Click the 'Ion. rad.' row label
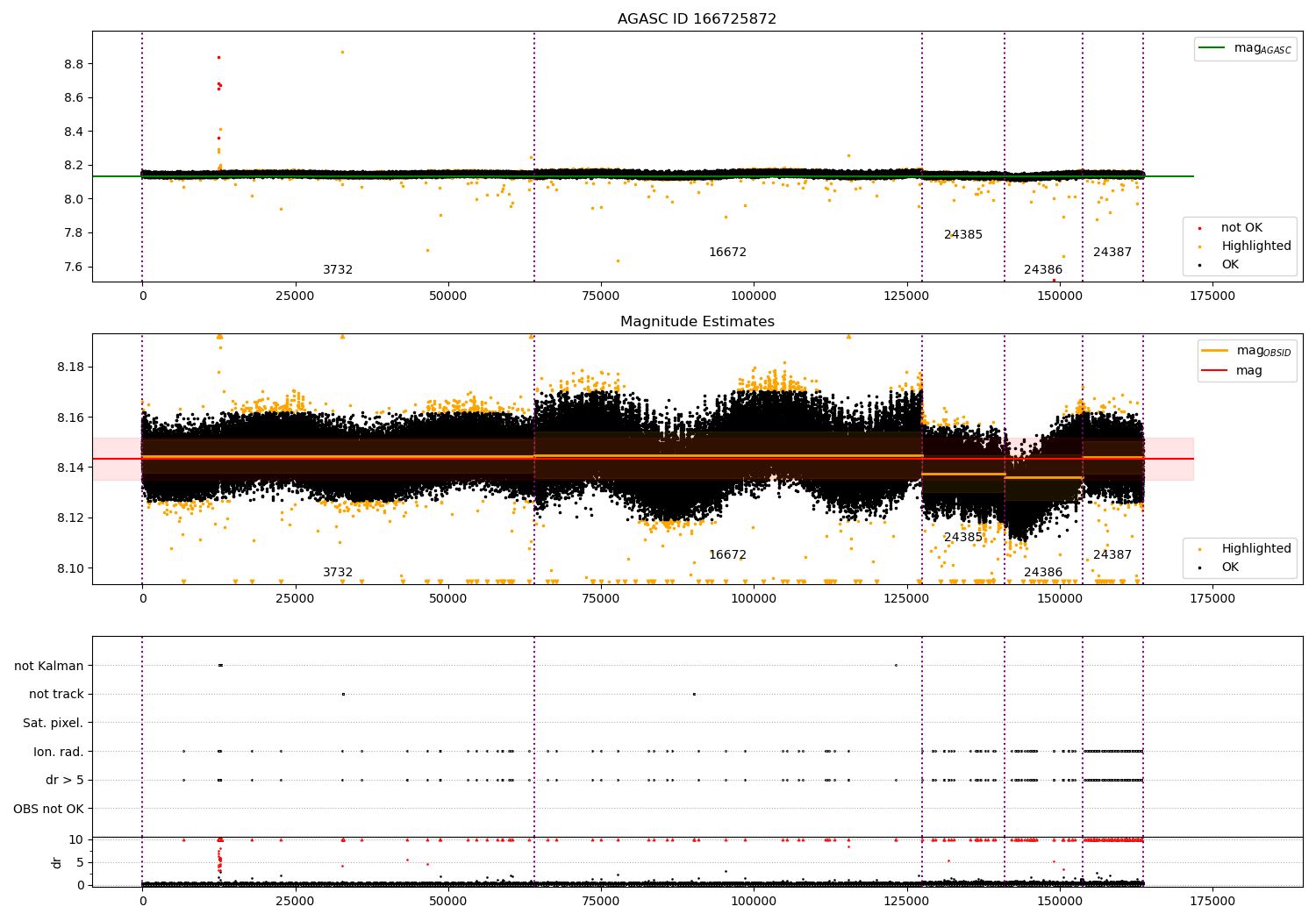 pyautogui.click(x=59, y=752)
